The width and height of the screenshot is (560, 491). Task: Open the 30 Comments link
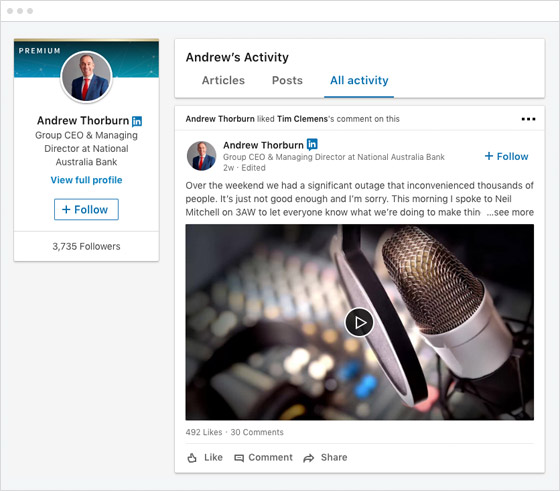257,432
